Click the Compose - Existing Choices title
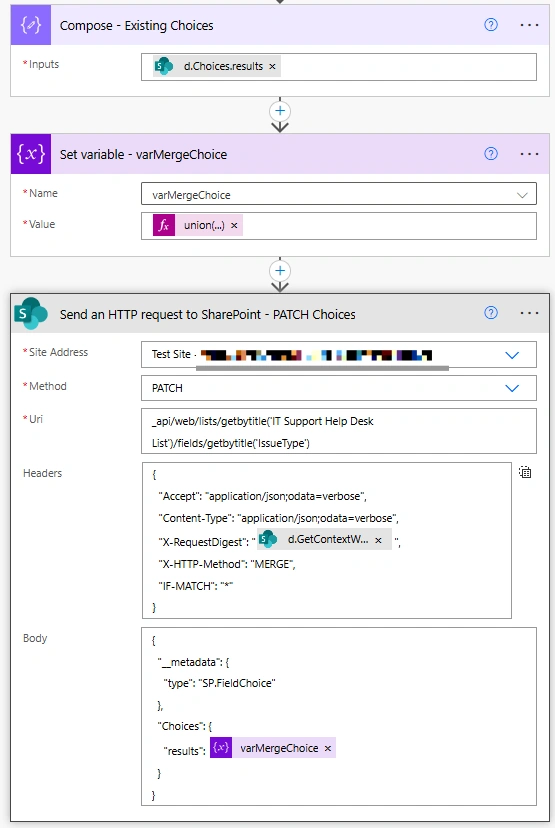This screenshot has width=555, height=828. 136,25
